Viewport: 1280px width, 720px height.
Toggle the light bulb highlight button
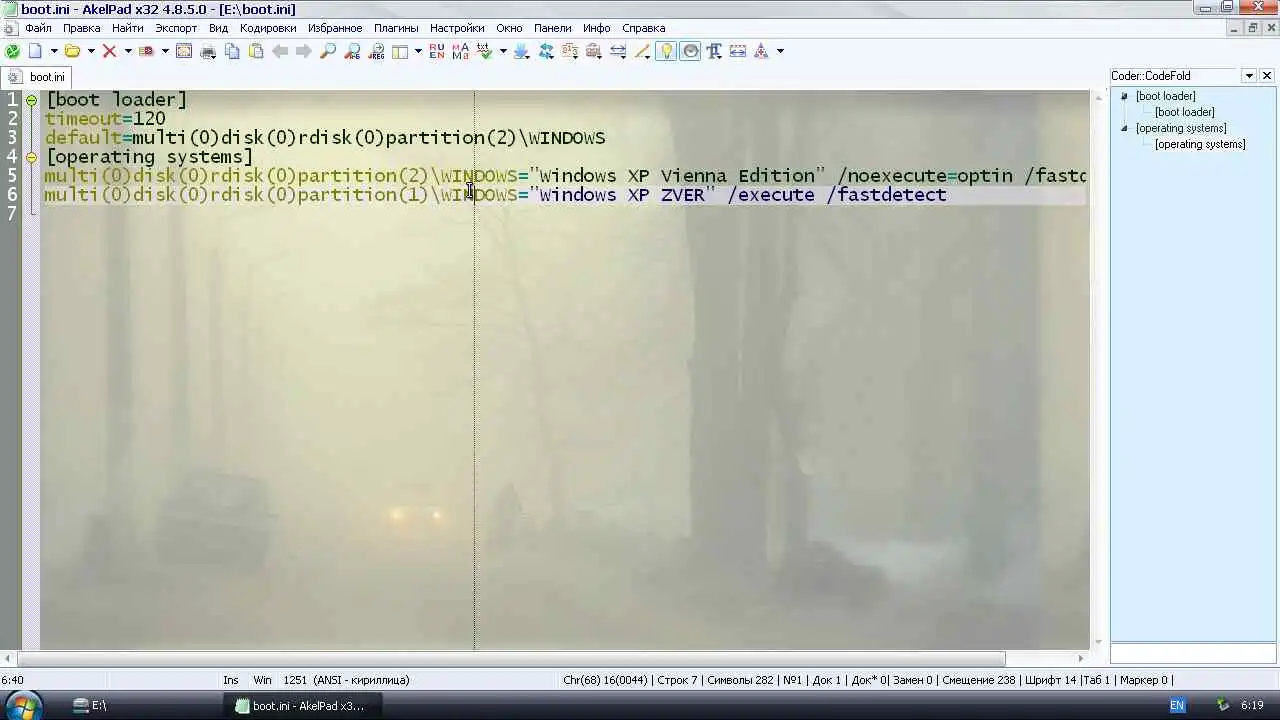[666, 51]
